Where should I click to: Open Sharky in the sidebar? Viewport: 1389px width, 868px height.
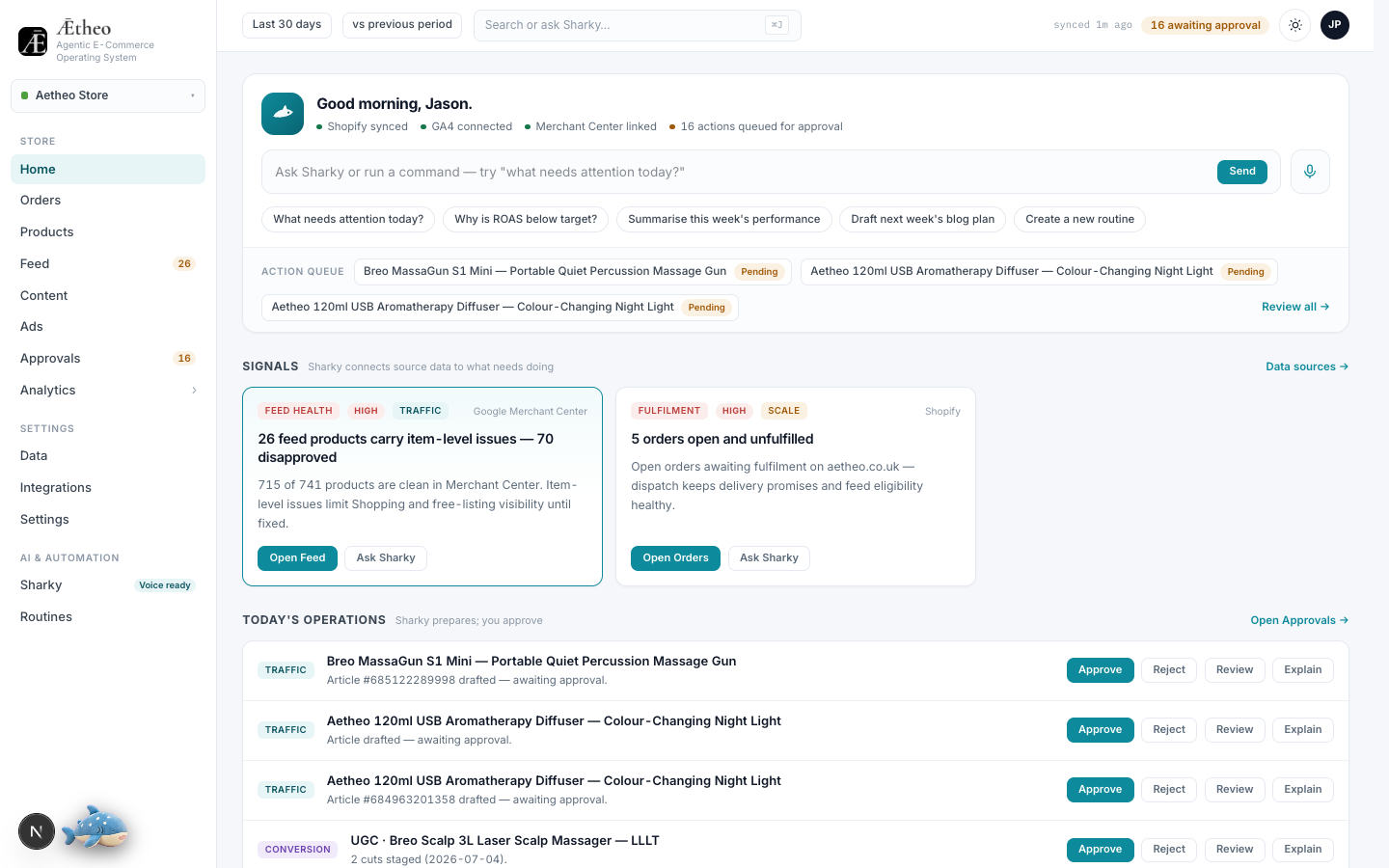pos(108,585)
